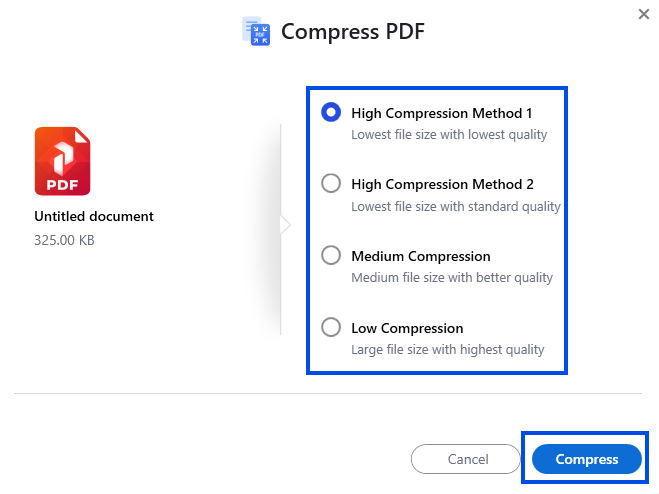The height and width of the screenshot is (494, 659).
Task: Click the Compress PDF header icon
Action: coord(258,31)
